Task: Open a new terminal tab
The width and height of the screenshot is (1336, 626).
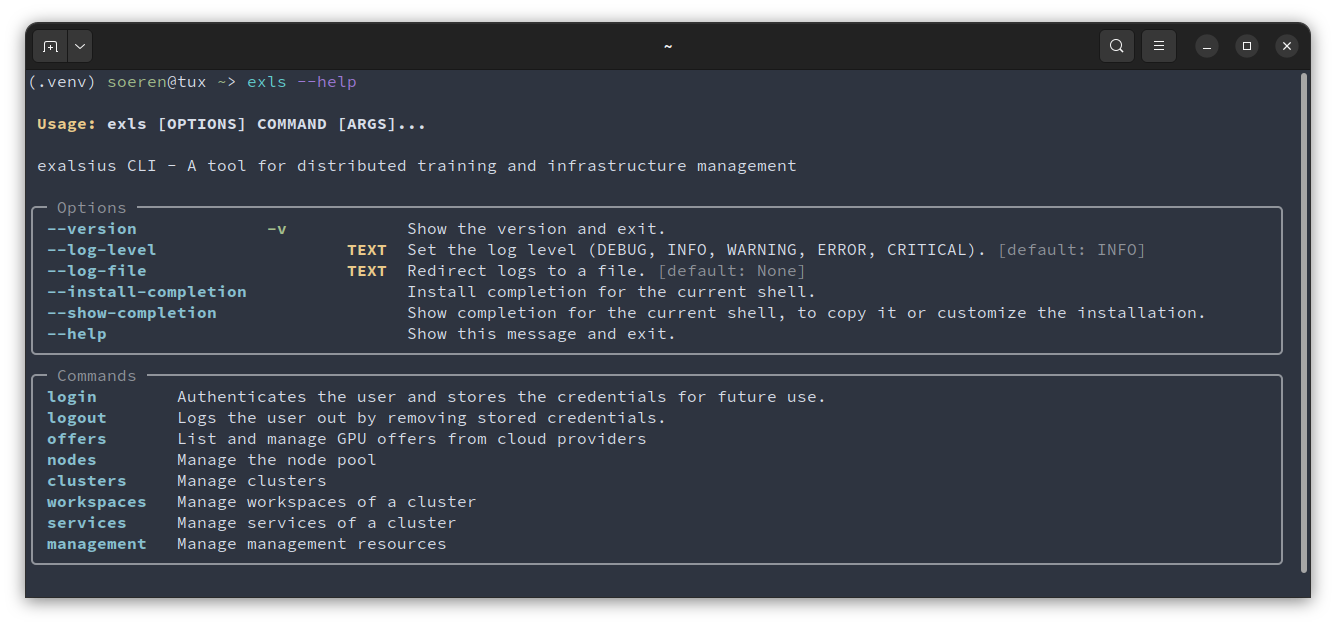Action: [x=50, y=45]
